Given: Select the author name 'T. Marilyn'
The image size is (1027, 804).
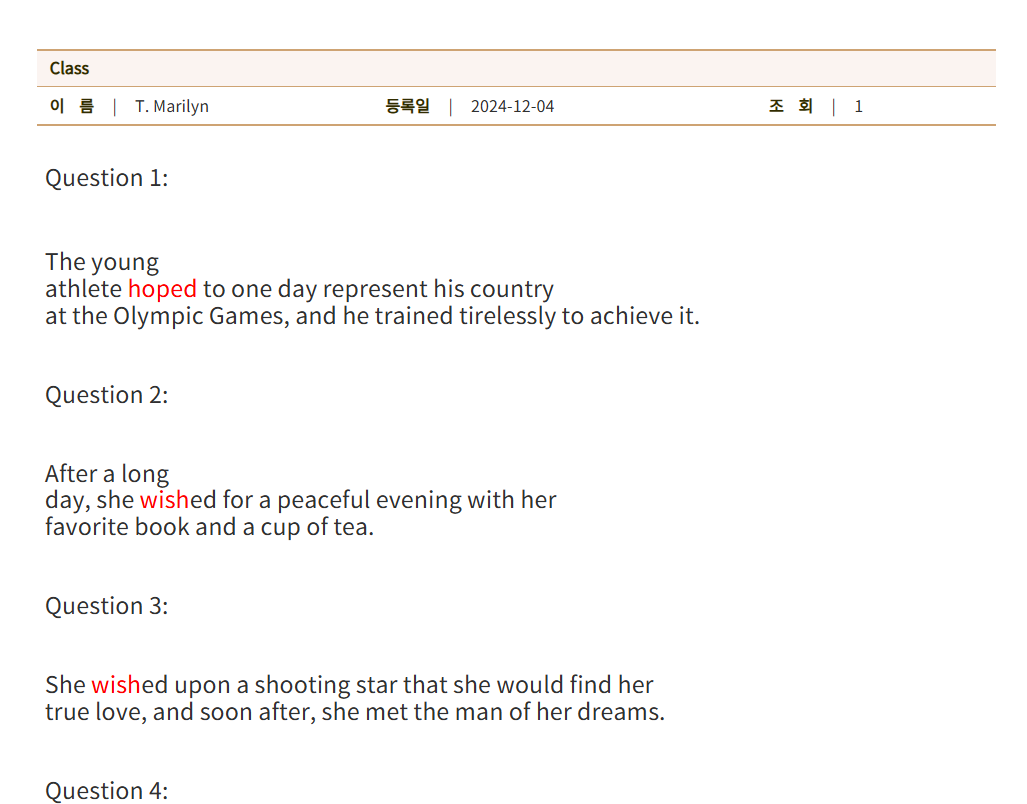Looking at the screenshot, I should coord(172,106).
